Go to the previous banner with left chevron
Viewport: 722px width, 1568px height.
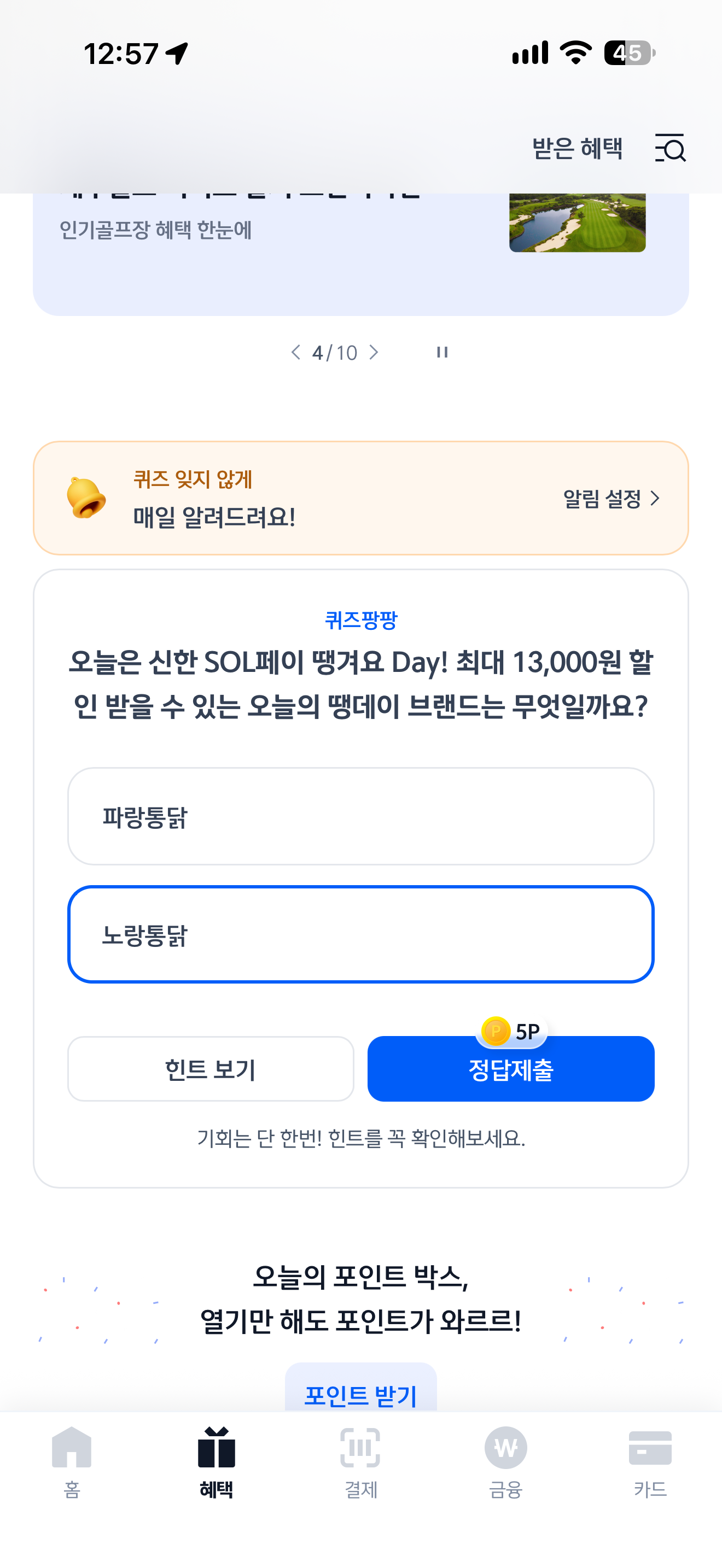coord(296,352)
